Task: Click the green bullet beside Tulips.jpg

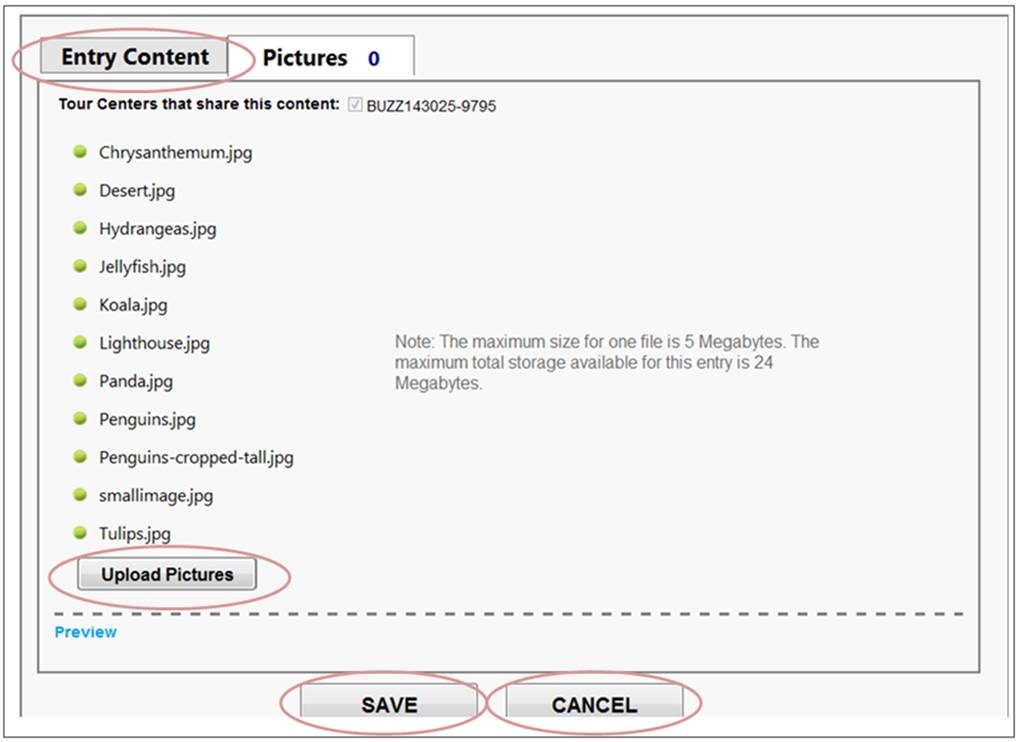Action: (80, 533)
